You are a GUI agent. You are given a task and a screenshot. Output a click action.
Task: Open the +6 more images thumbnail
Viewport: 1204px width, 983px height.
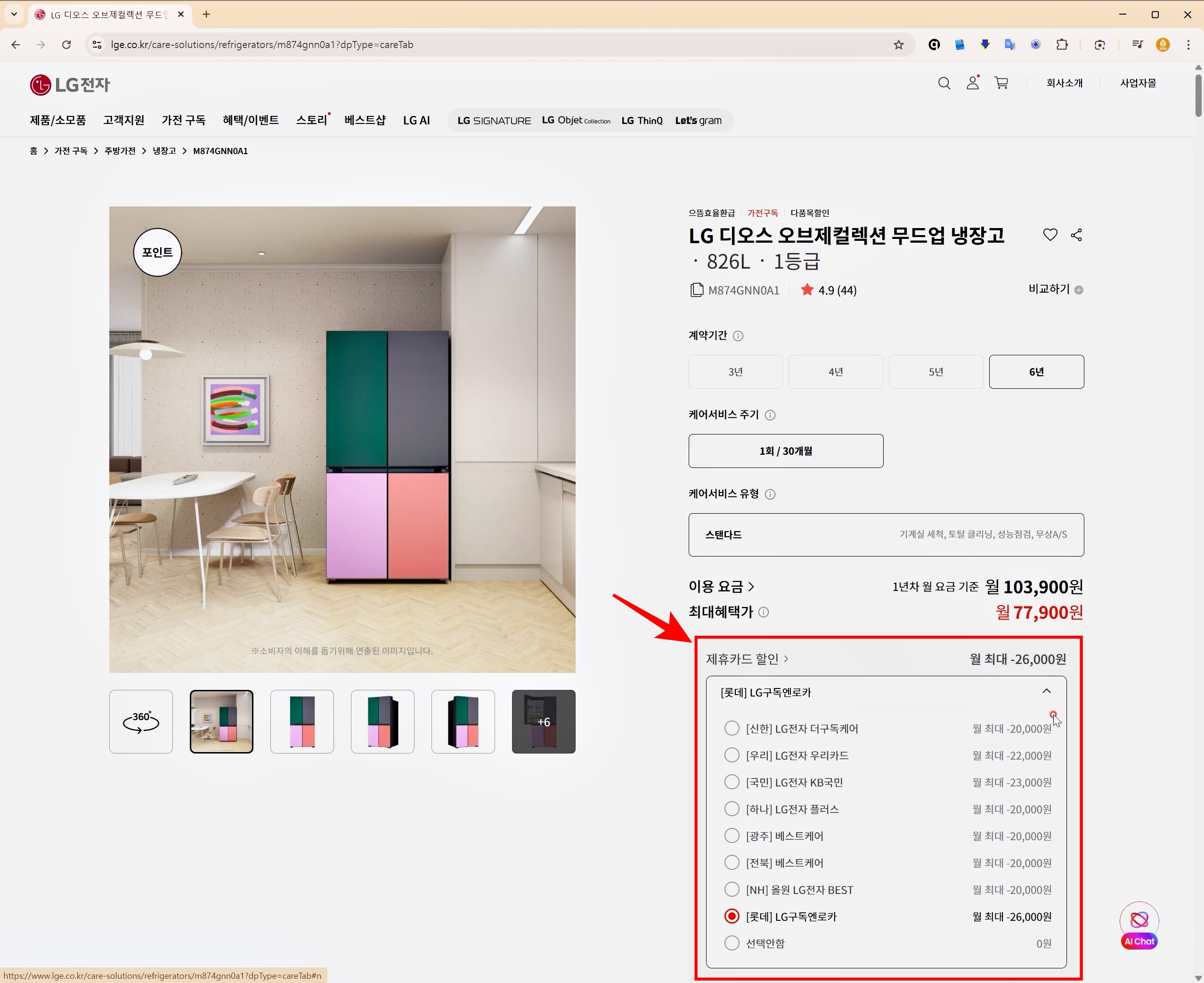544,721
